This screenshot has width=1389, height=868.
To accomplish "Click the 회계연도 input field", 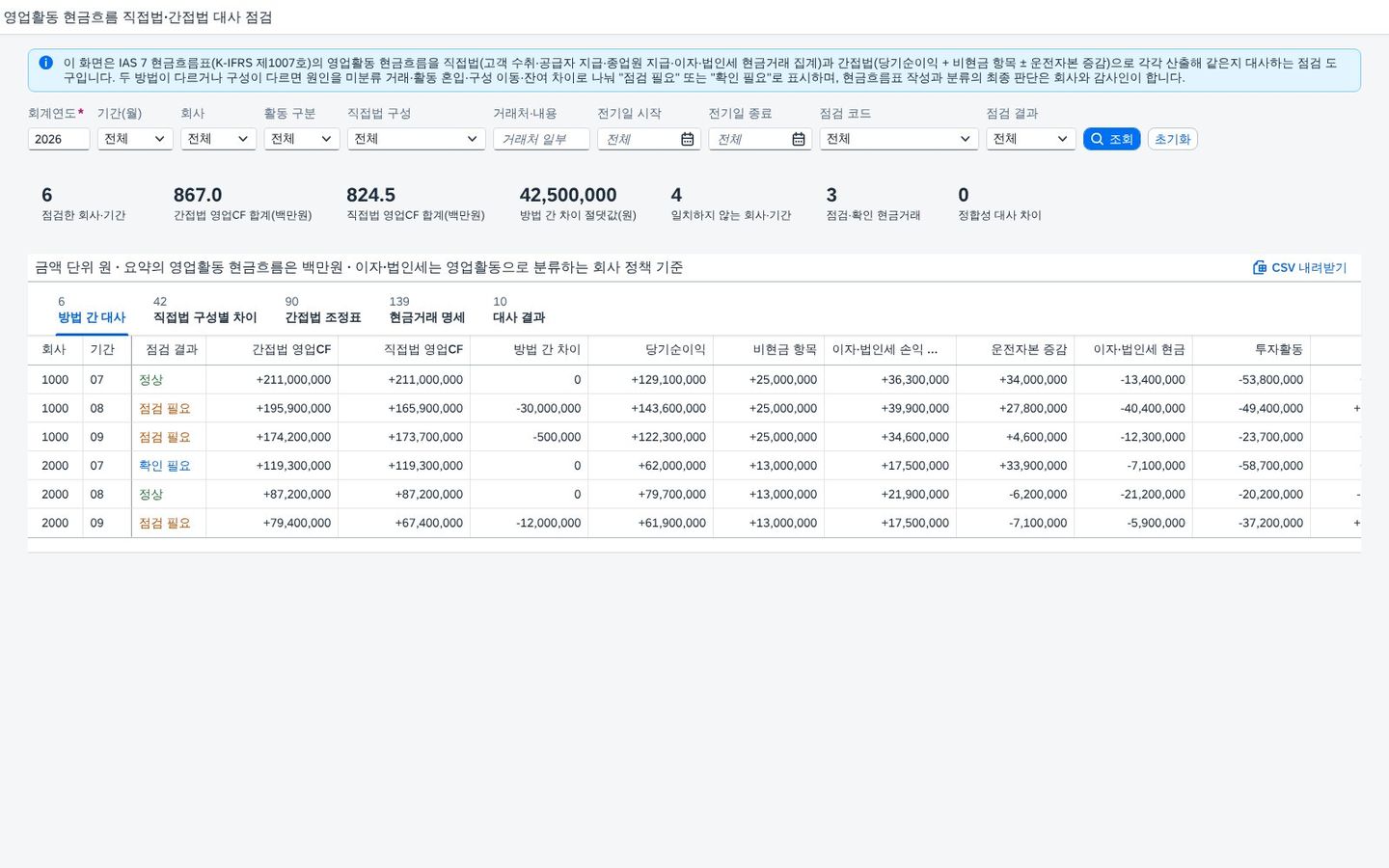I will click(59, 139).
